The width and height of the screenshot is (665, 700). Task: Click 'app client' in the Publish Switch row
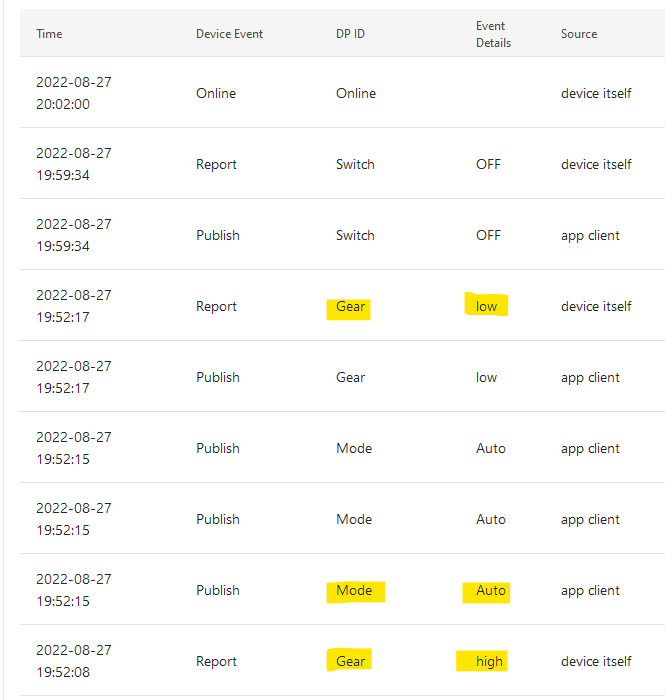(x=590, y=235)
